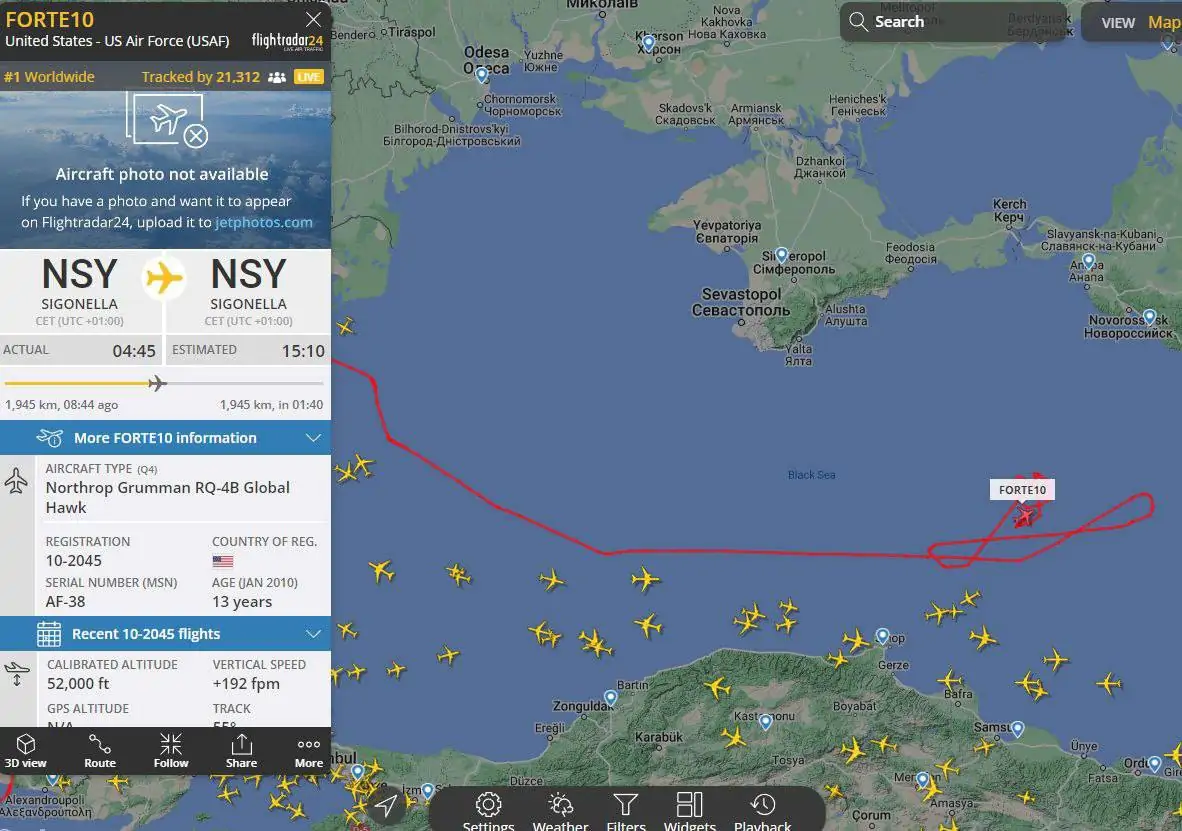The height and width of the screenshot is (831, 1182).
Task: Open the Filters funnel tool
Action: click(x=626, y=811)
